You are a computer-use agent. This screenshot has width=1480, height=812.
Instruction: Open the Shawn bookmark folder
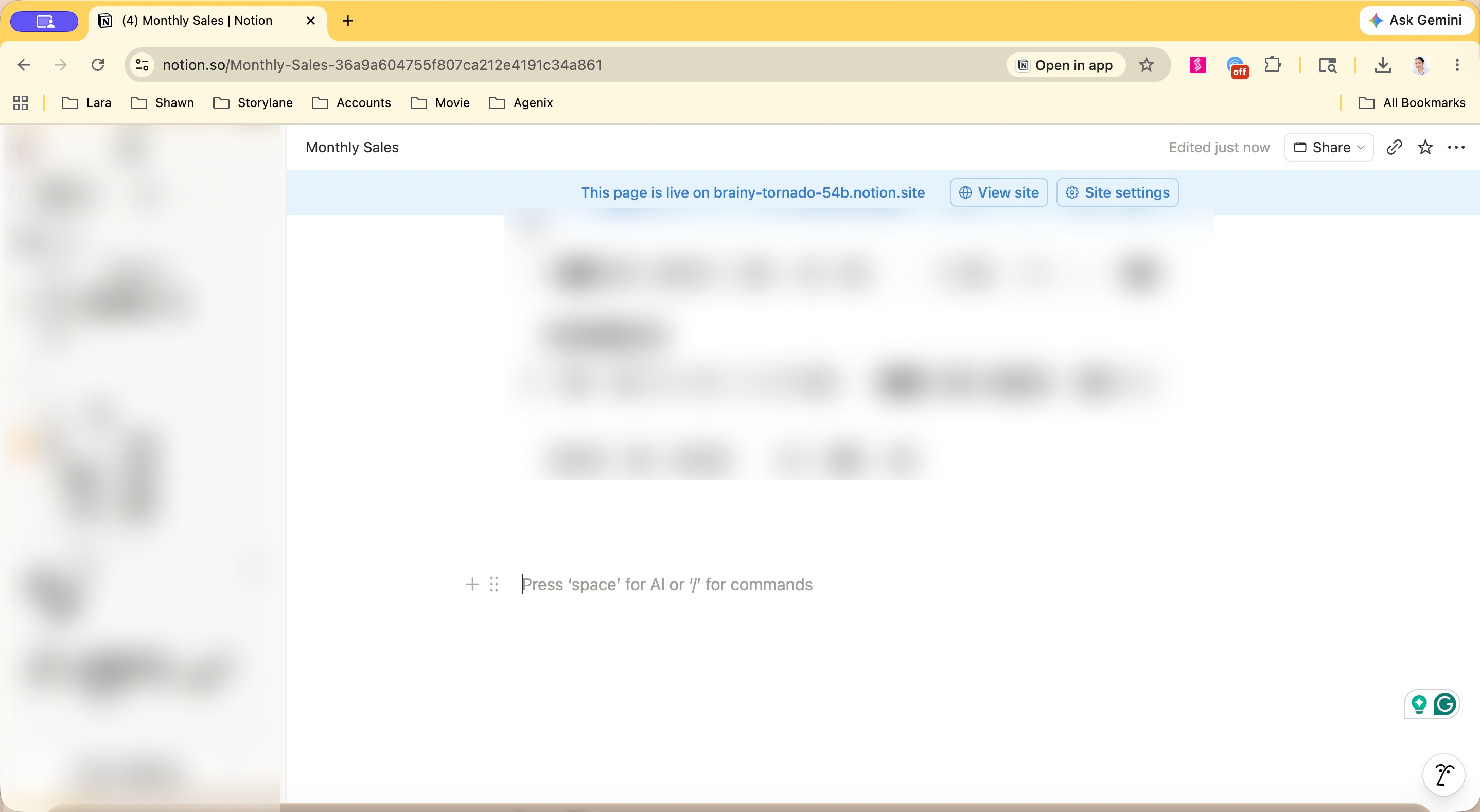[163, 103]
